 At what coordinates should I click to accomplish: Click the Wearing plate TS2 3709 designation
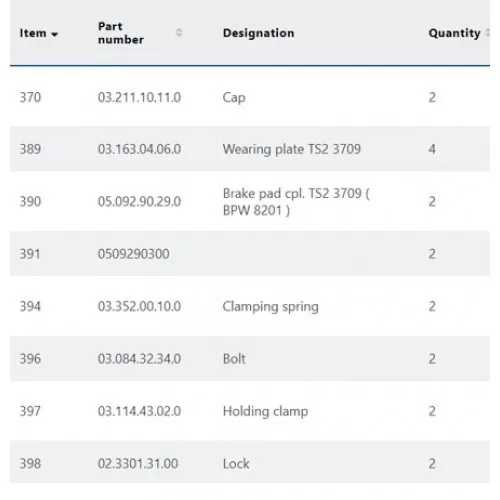point(292,149)
